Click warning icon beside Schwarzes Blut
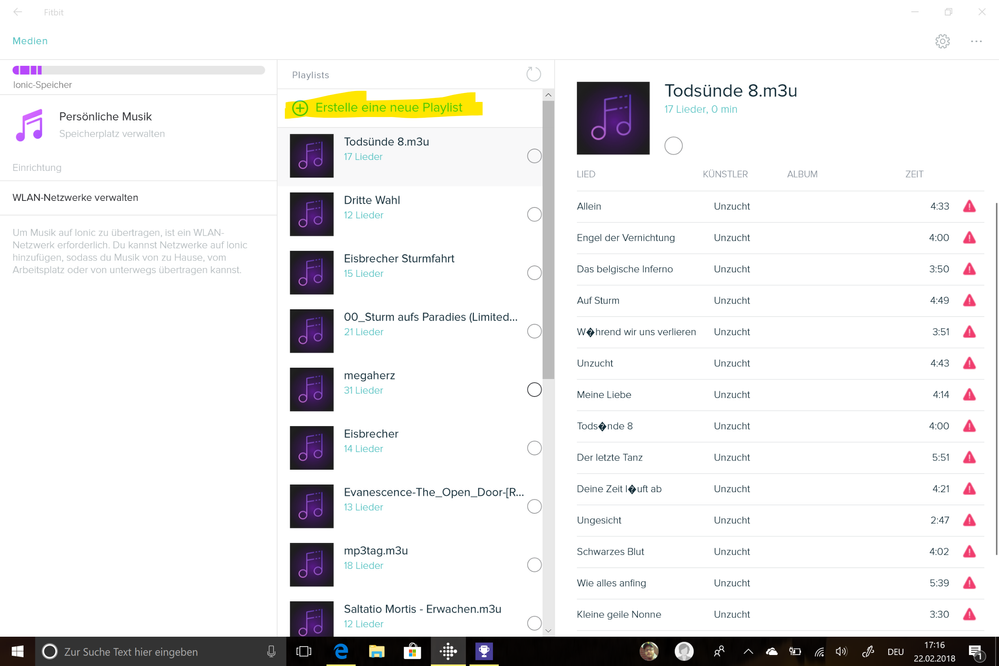The width and height of the screenshot is (999, 666). click(969, 551)
